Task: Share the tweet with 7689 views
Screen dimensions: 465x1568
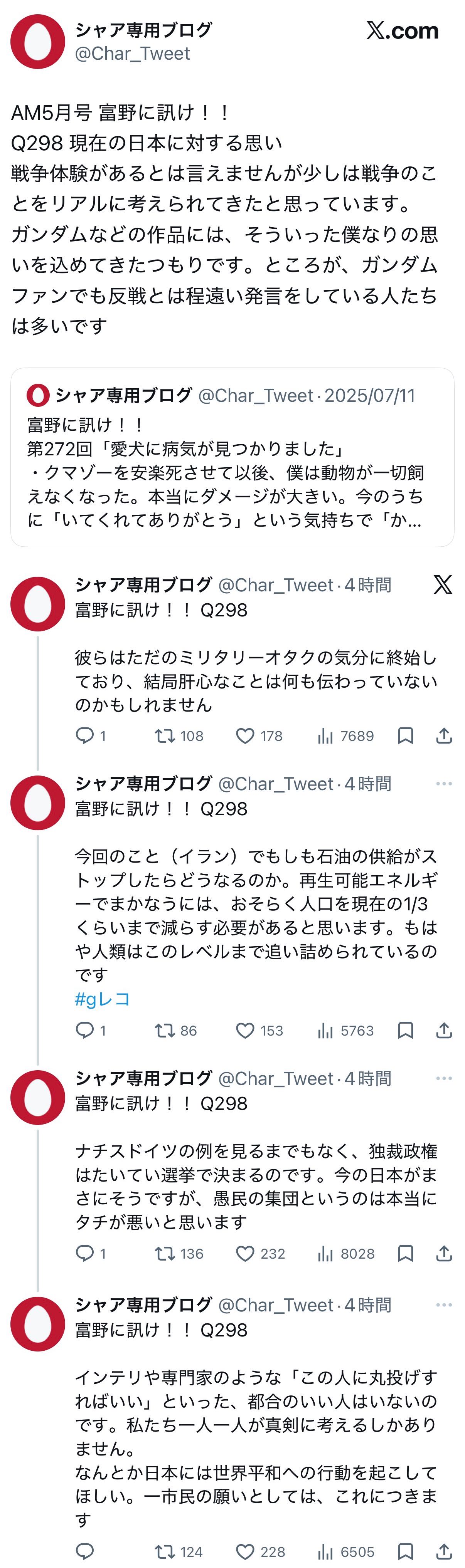Action: (444, 736)
